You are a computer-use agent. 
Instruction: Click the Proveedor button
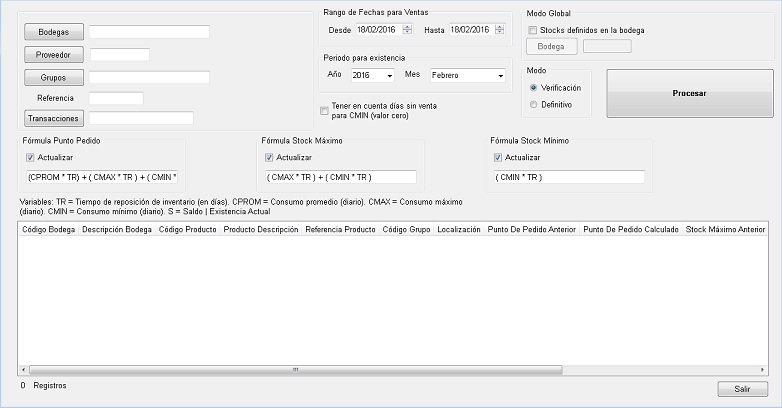click(54, 55)
